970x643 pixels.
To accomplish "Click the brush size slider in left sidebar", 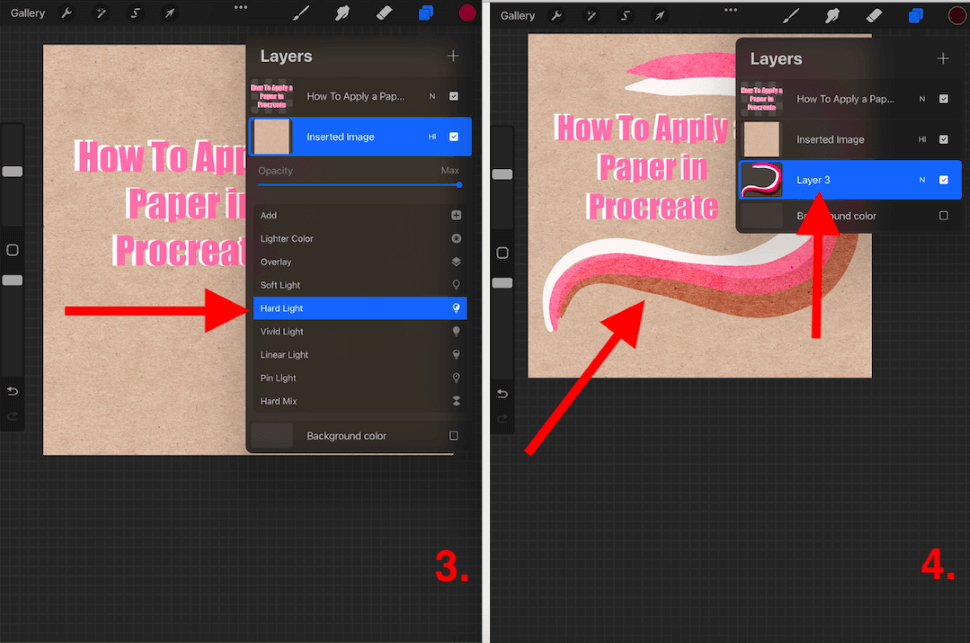I will click(x=12, y=171).
